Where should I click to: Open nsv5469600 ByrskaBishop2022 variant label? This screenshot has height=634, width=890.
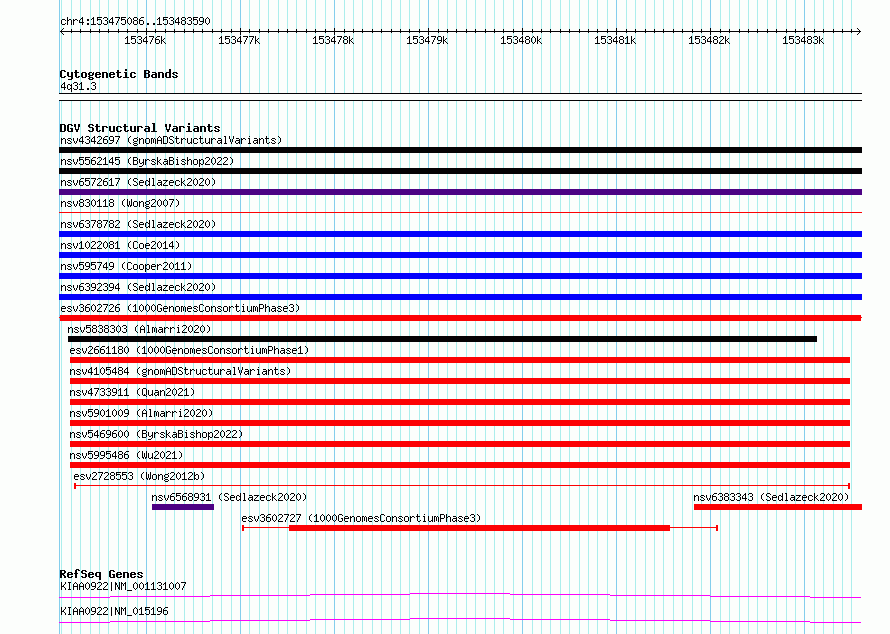click(156, 434)
